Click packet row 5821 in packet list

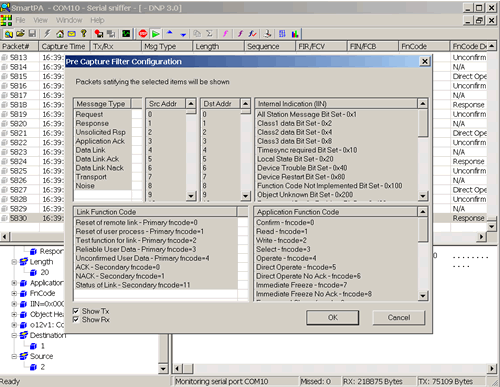(x=32, y=133)
